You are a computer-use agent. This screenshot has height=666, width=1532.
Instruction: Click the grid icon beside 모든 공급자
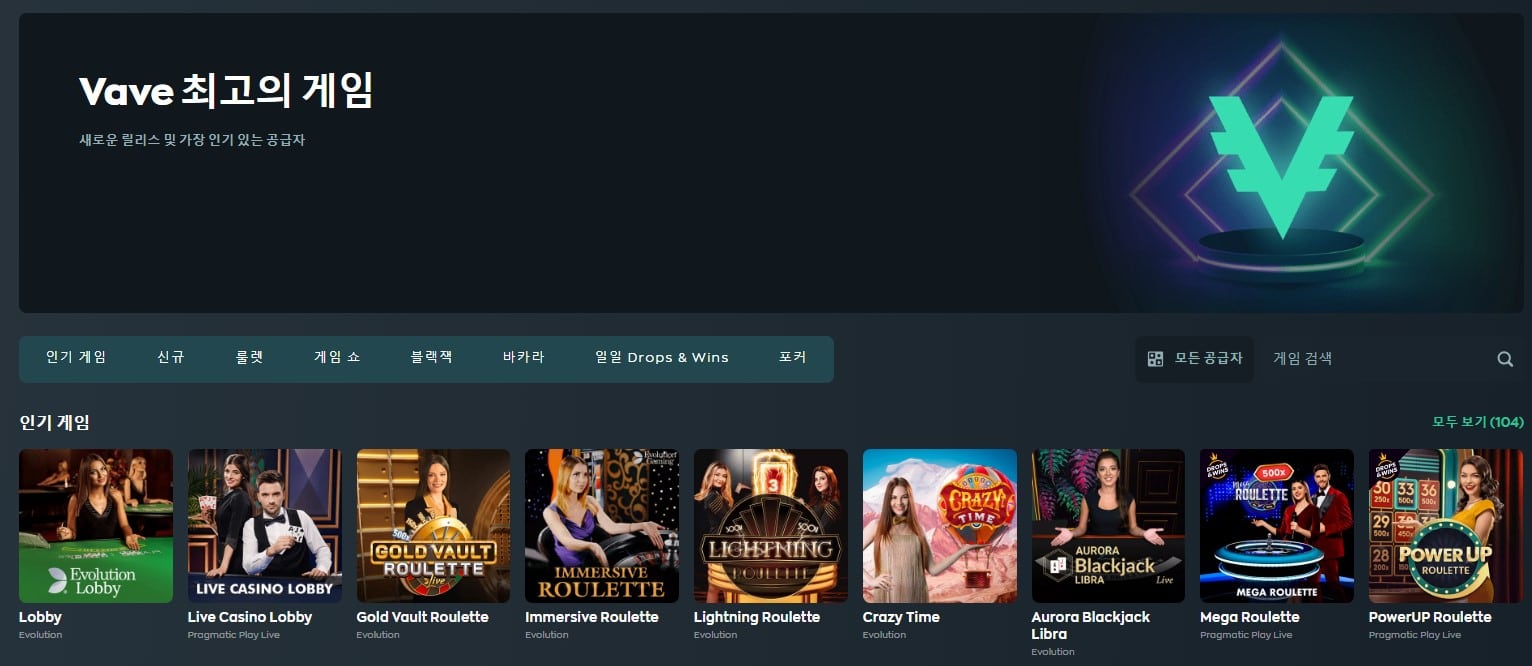point(1155,359)
